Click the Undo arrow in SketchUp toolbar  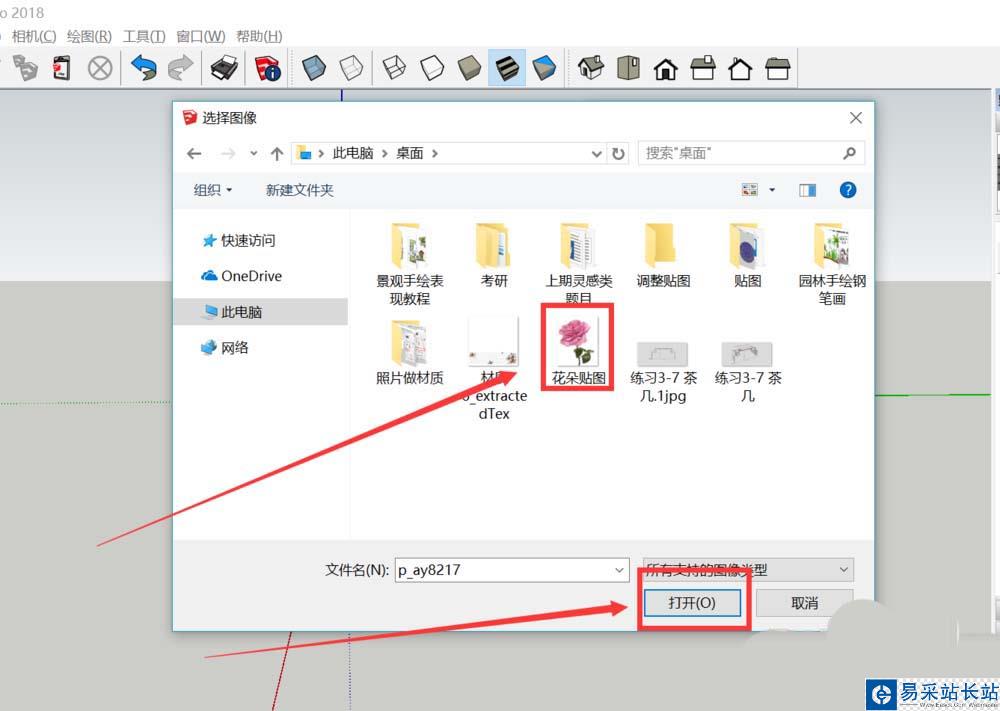tap(143, 67)
